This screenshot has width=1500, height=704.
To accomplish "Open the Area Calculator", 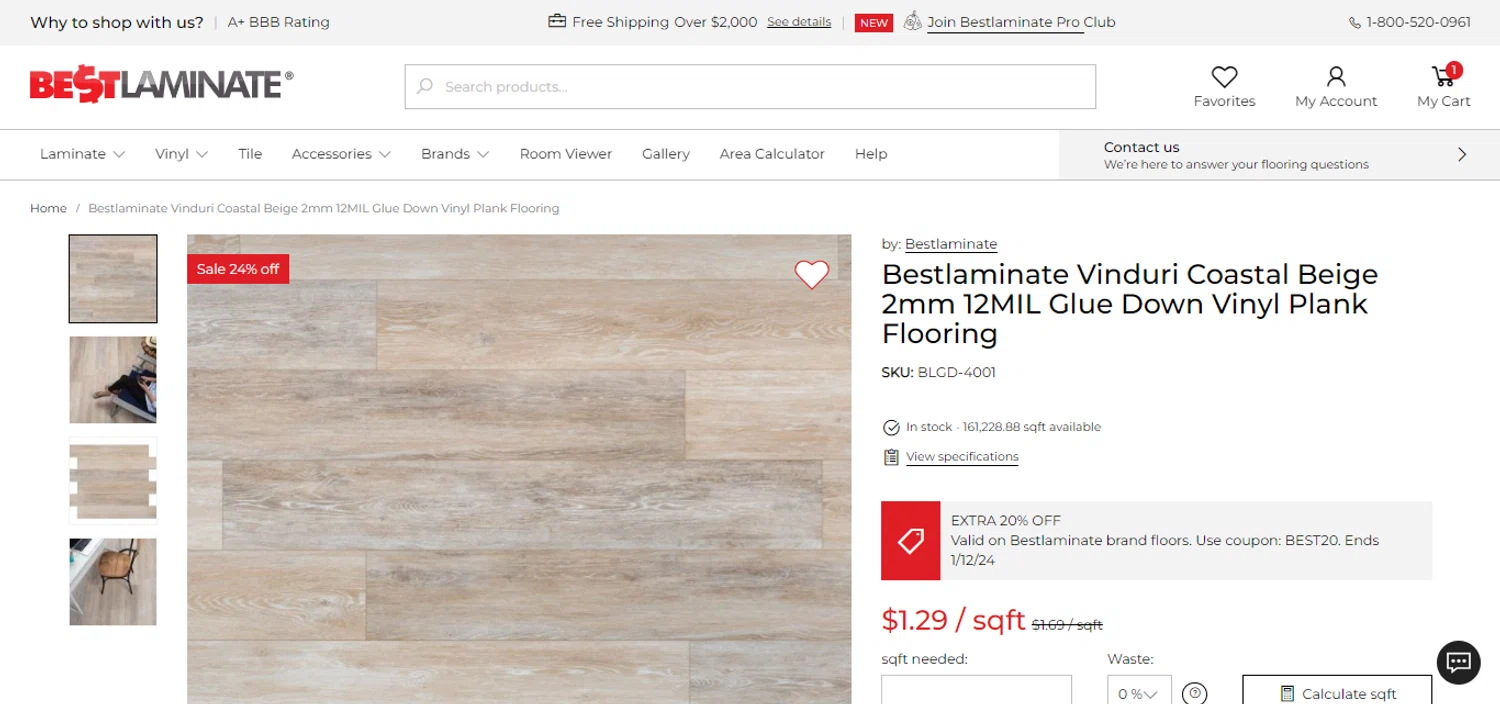I will click(x=772, y=154).
